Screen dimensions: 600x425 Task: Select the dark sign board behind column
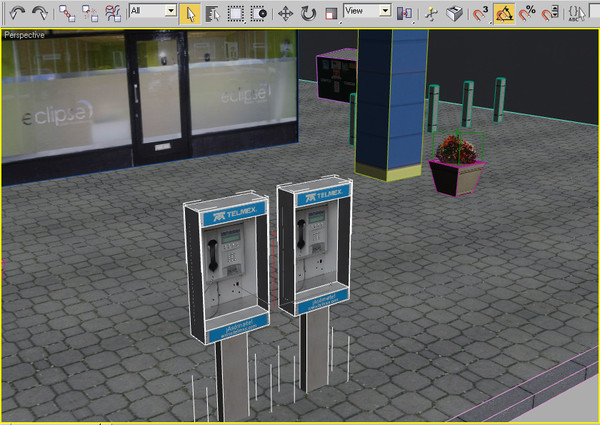pyautogui.click(x=335, y=77)
